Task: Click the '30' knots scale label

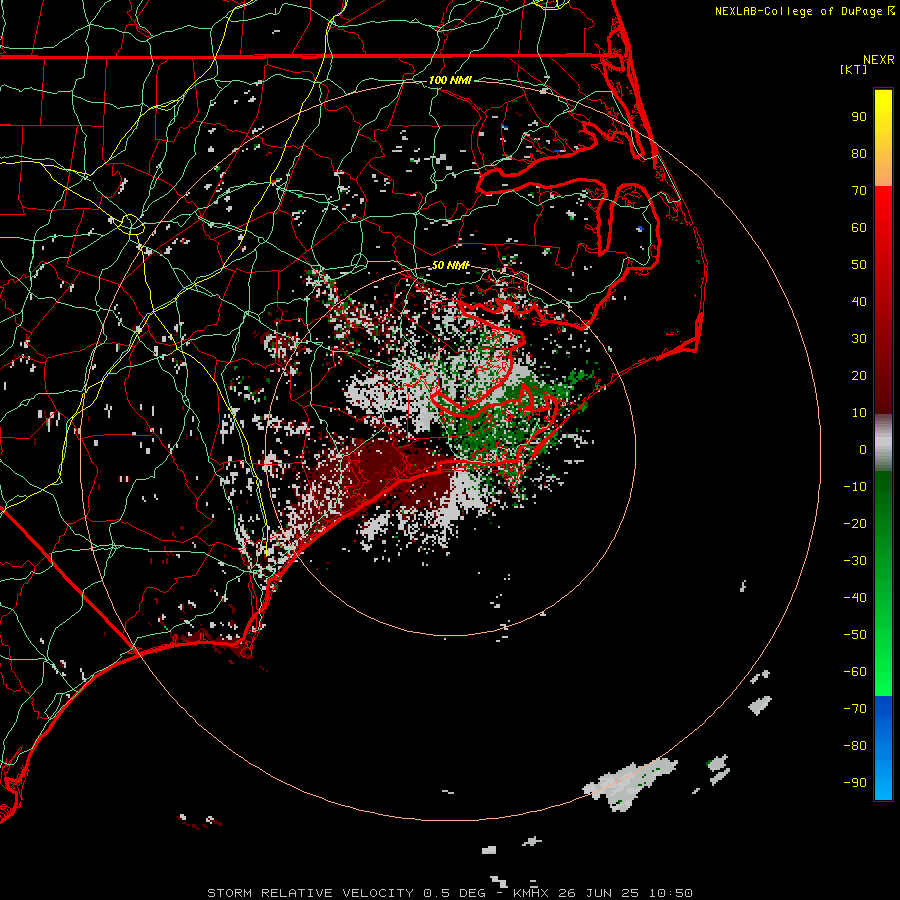Action: 859,339
